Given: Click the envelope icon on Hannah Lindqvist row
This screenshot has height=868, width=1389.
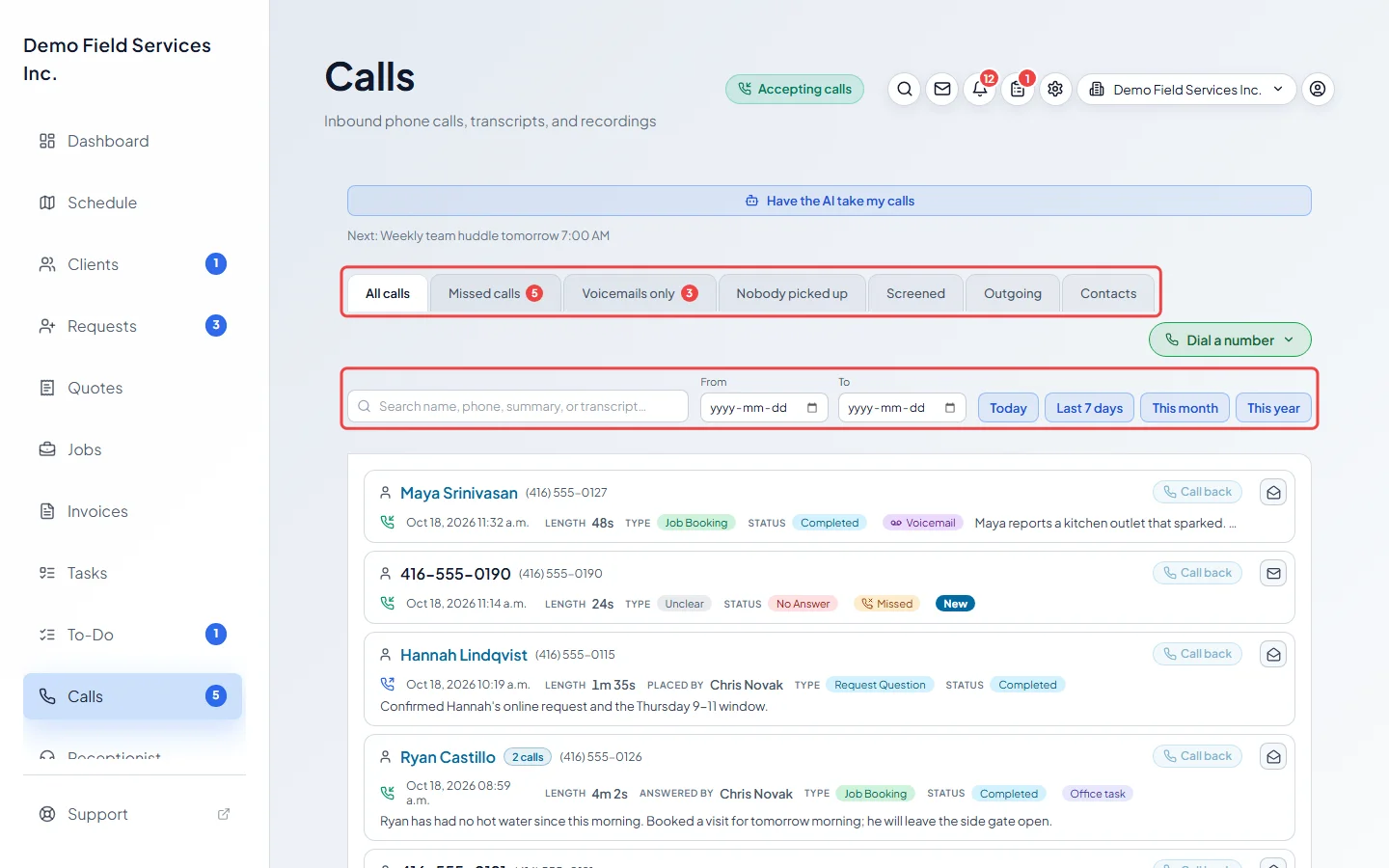Looking at the screenshot, I should pyautogui.click(x=1273, y=655).
